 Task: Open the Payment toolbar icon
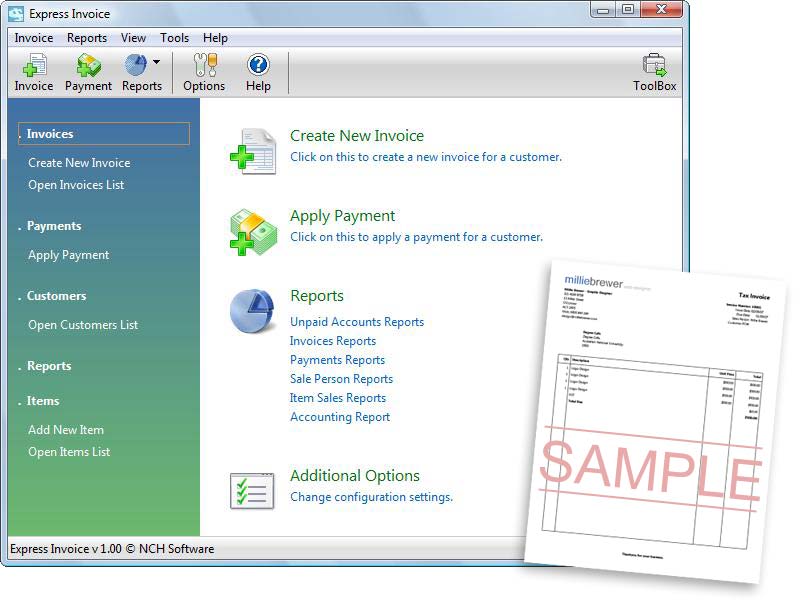pyautogui.click(x=88, y=66)
